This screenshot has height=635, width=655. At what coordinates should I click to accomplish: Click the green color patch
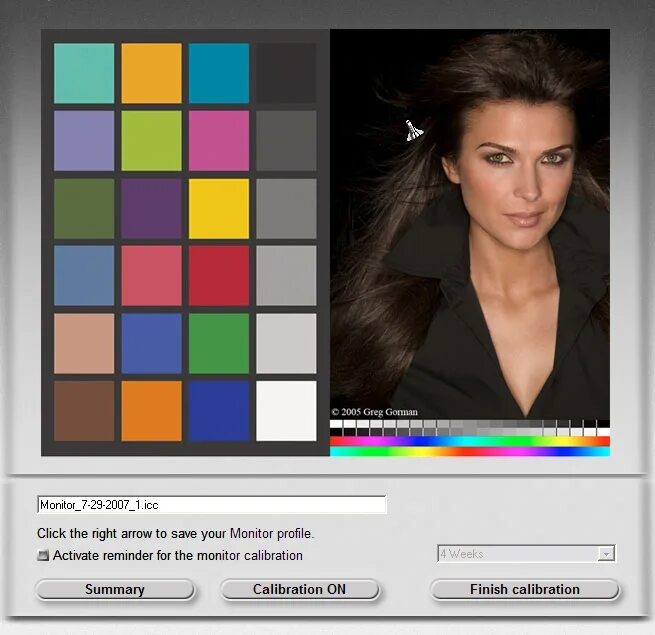[219, 343]
